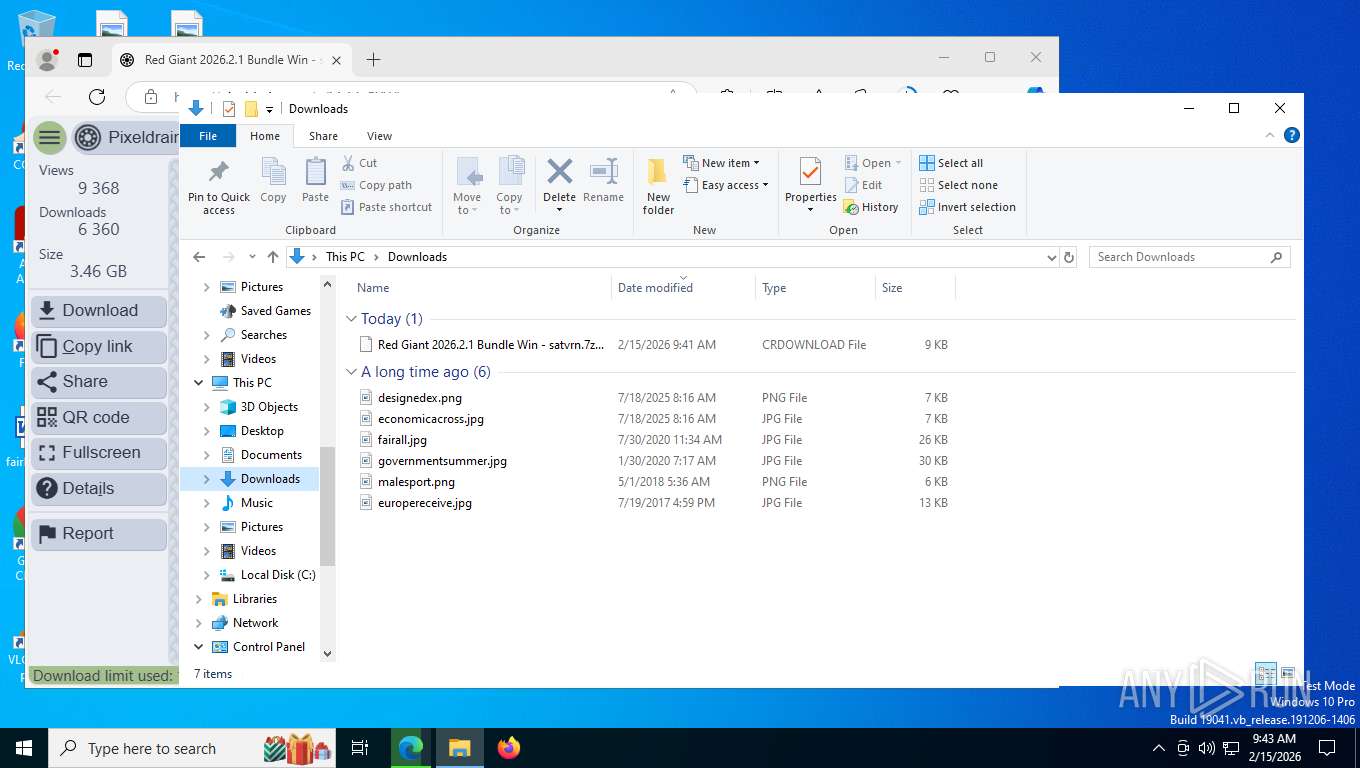Open Pixeldrain hamburger menu

(x=50, y=137)
